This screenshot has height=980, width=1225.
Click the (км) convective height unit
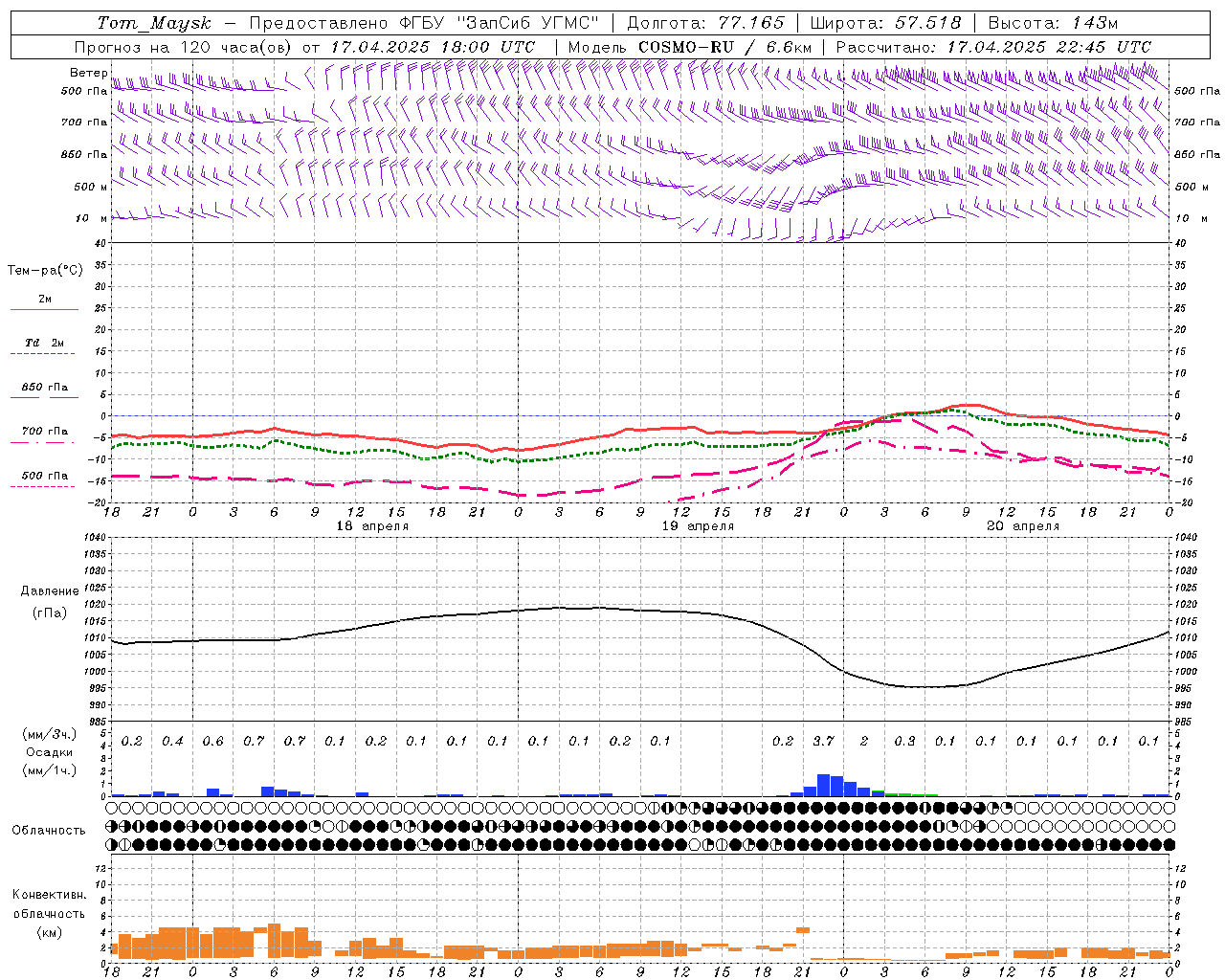[x=49, y=932]
